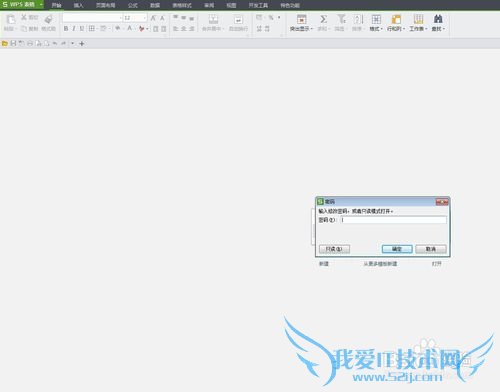The image size is (500, 392).
Task: Click the 确定 OK button in dialog
Action: pyautogui.click(x=397, y=249)
